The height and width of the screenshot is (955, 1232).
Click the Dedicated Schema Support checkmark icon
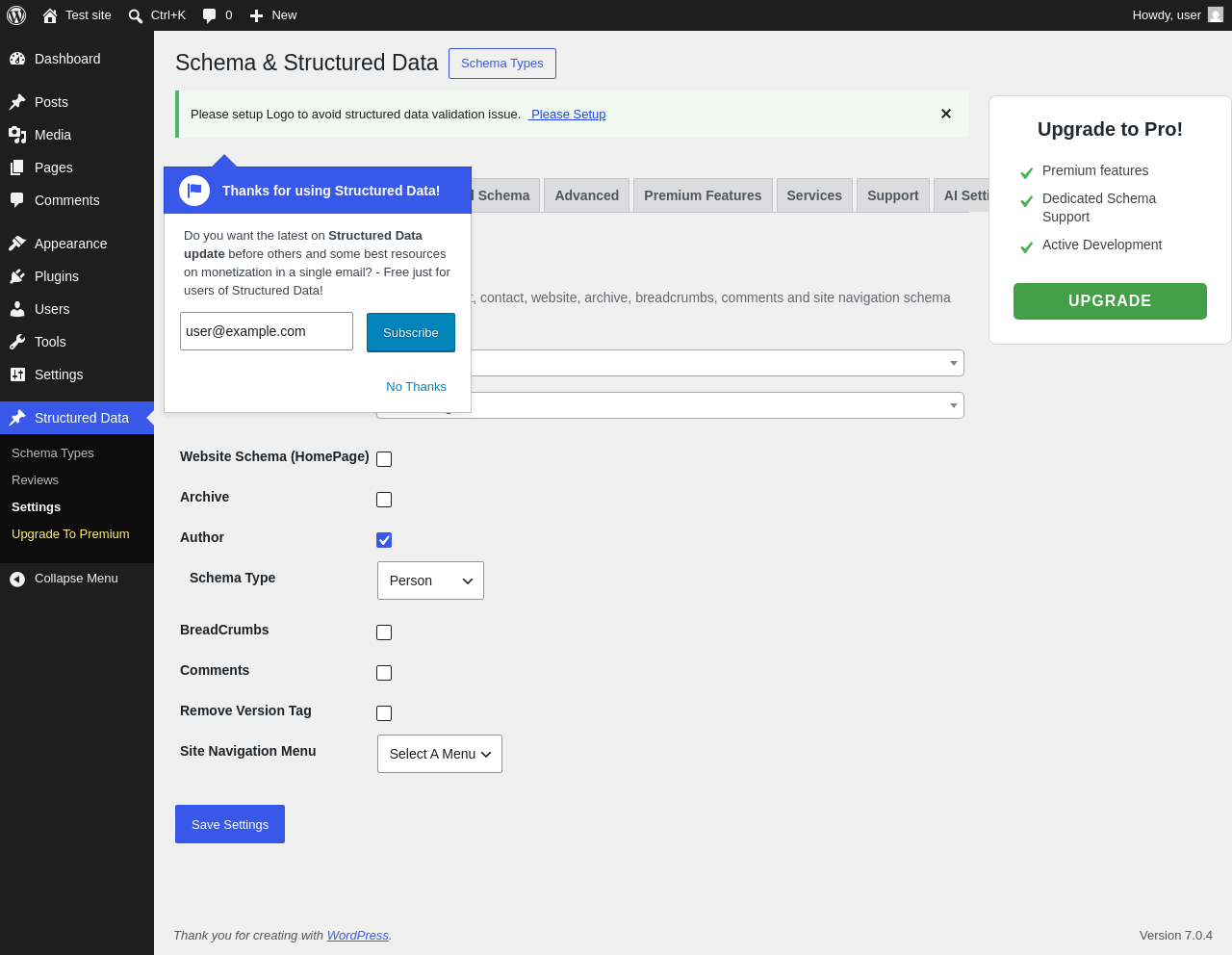pos(1026,201)
